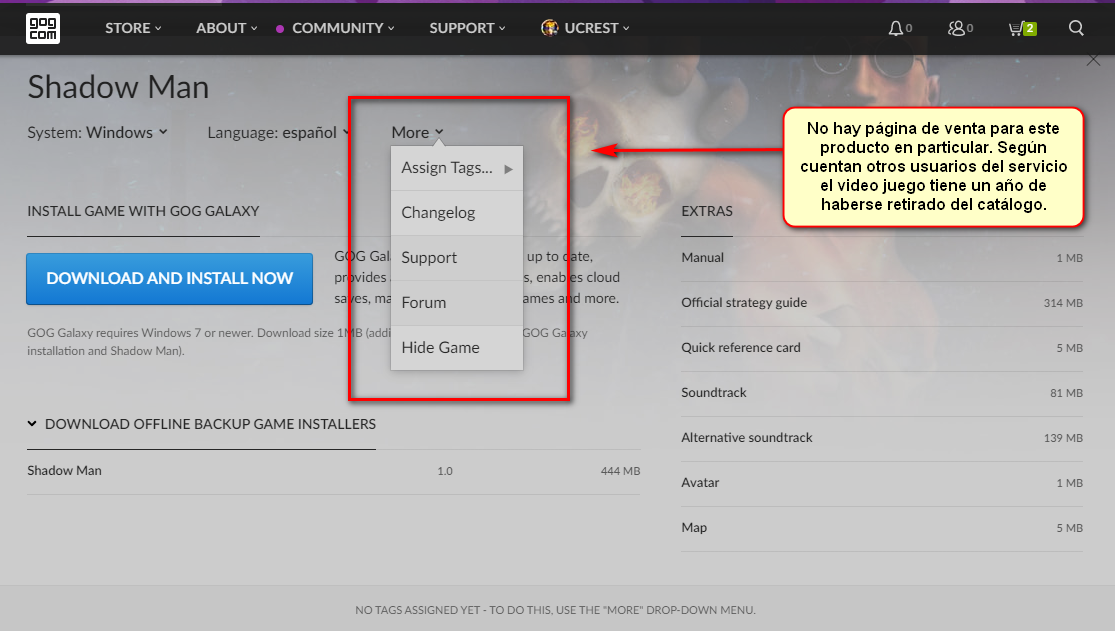Screen dimensions: 1115x631
Task: Click the Shadow Man title text
Action: pyautogui.click(x=118, y=88)
